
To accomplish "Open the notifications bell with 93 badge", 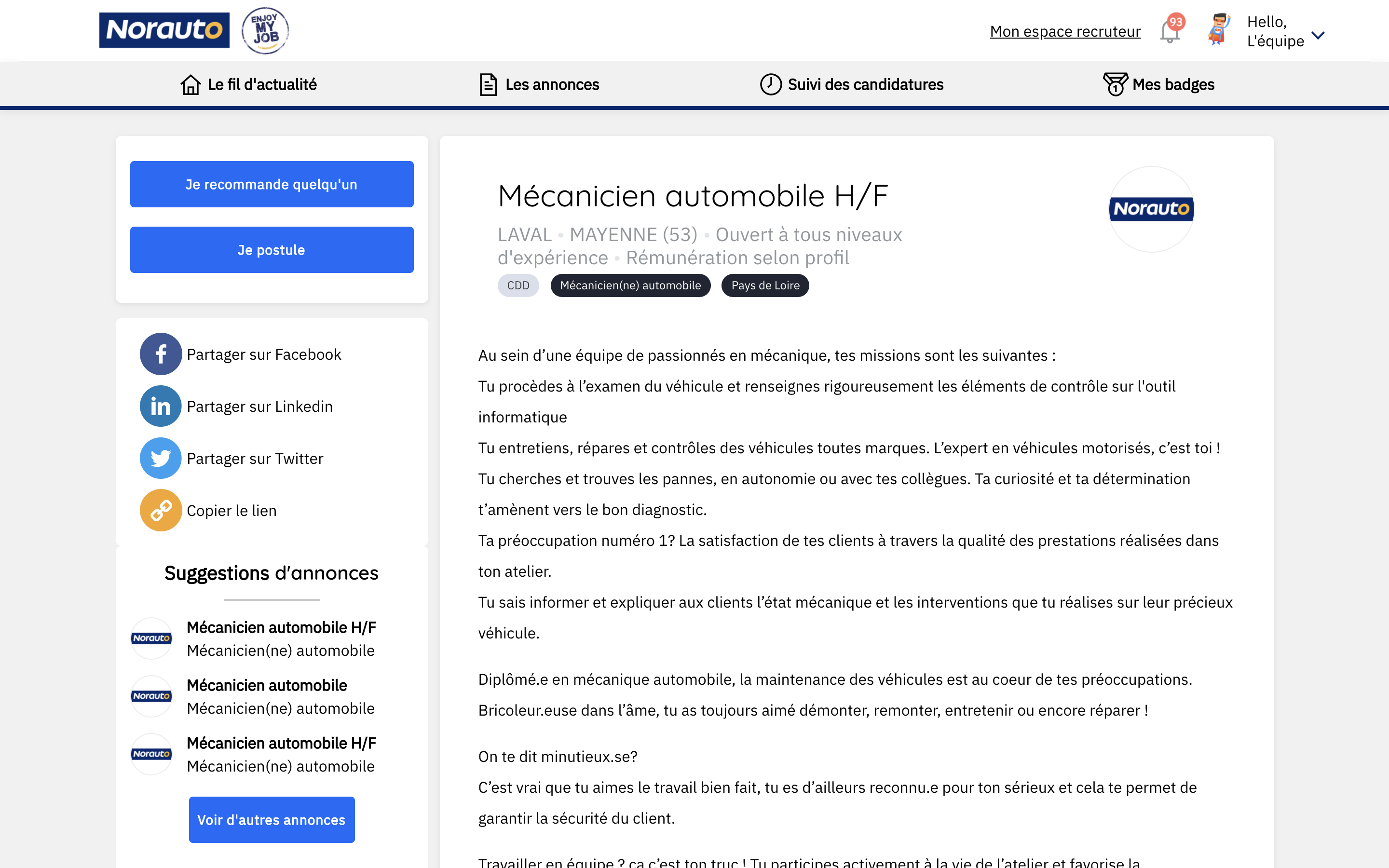I will pos(1171,29).
